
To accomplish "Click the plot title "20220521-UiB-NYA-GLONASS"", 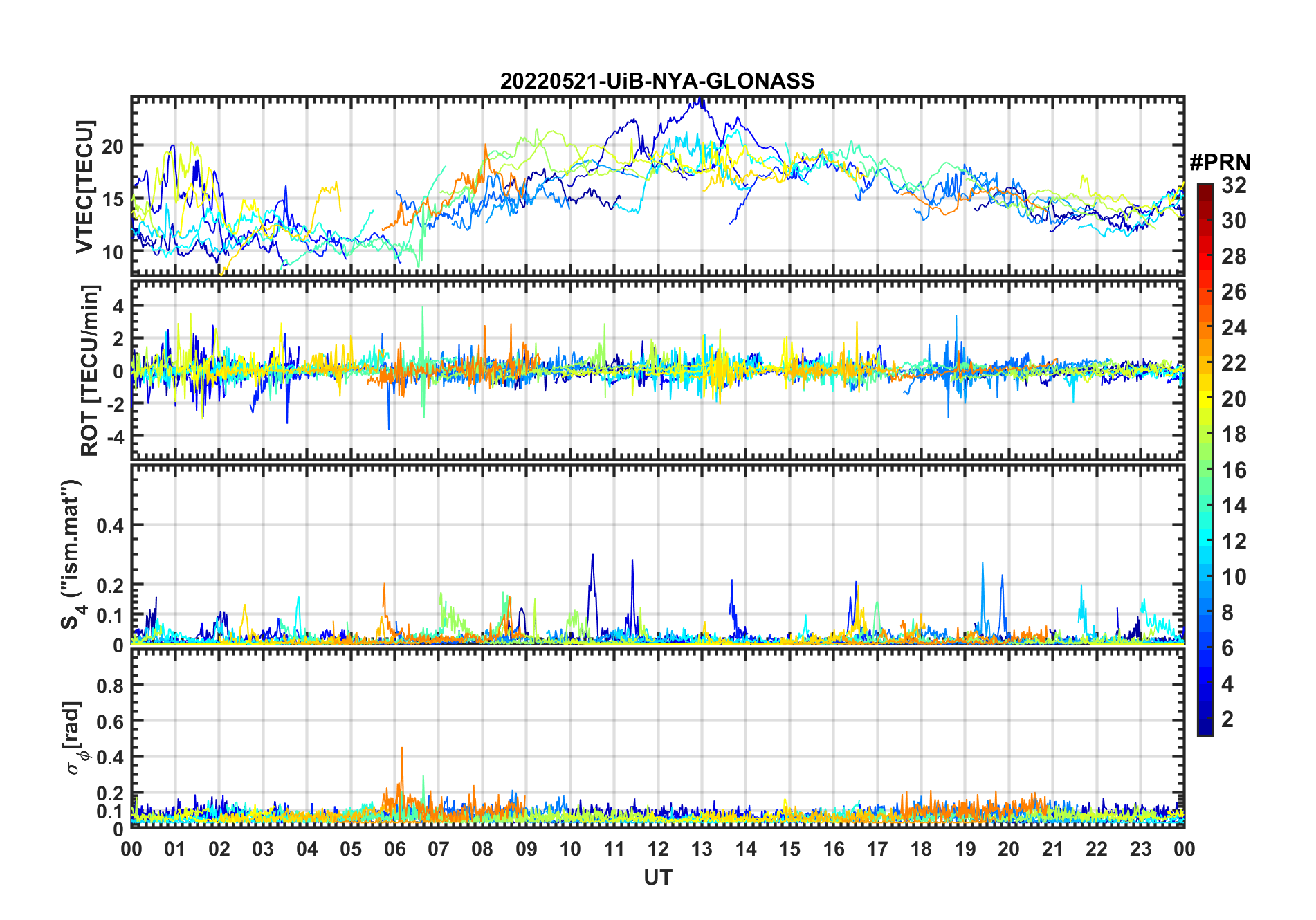I will click(657, 81).
